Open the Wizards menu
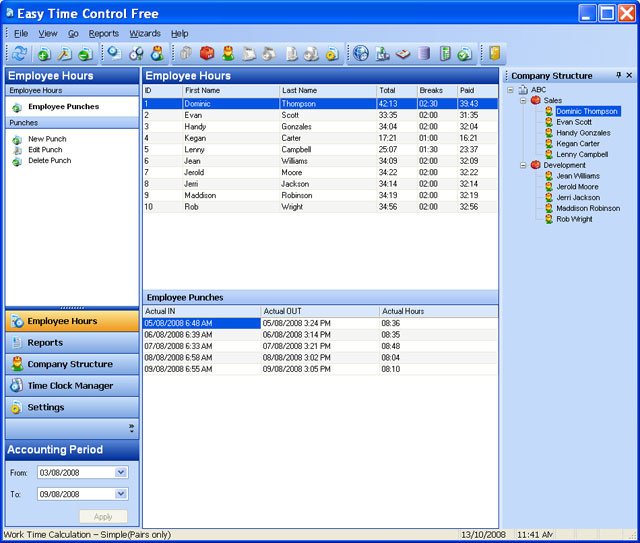 (x=144, y=33)
